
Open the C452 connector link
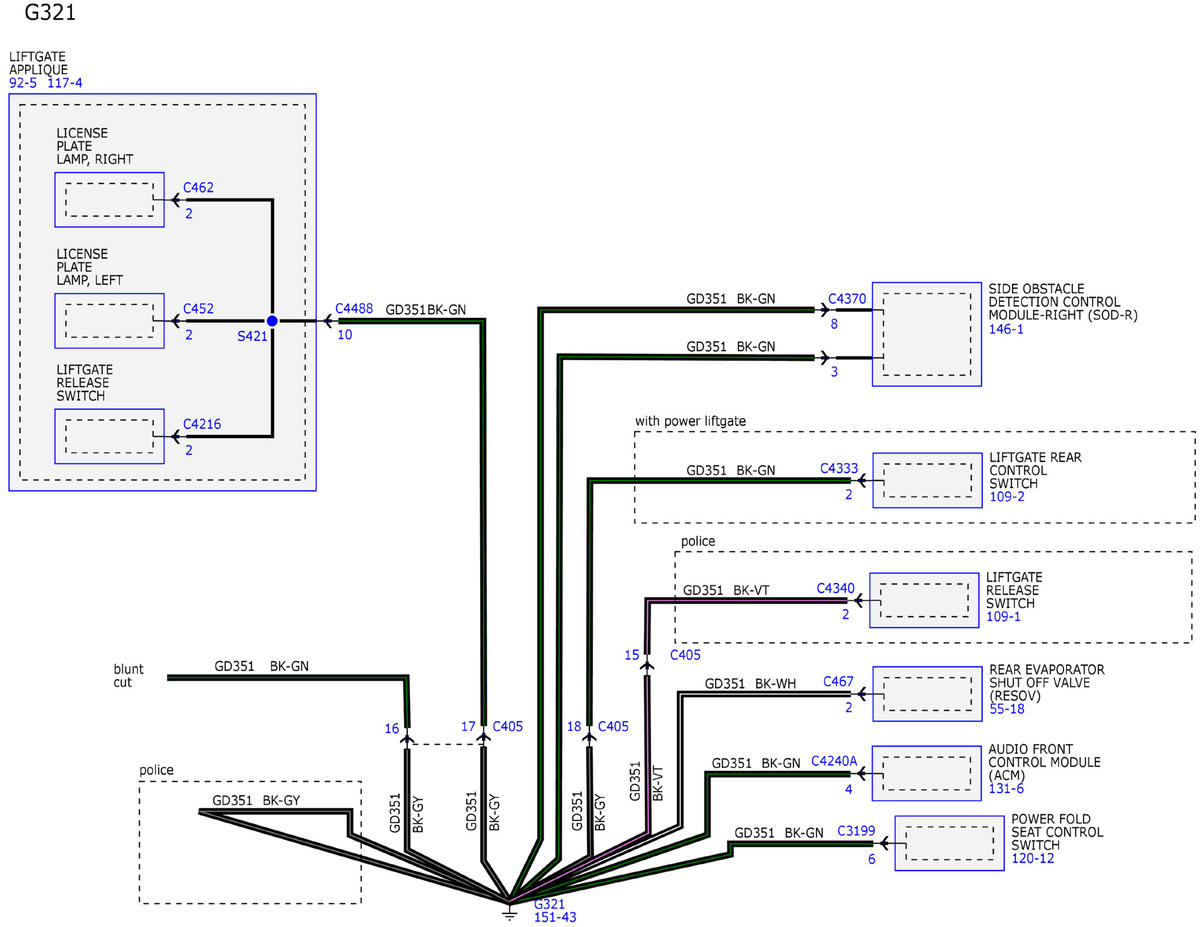coord(198,309)
